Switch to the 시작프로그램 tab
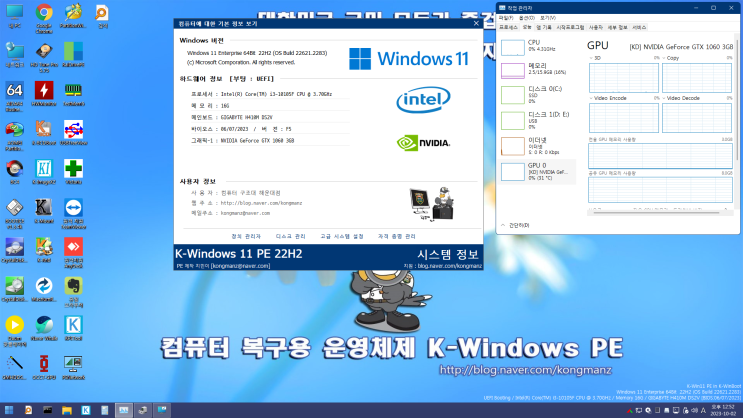Viewport: 743px width, 418px height. click(570, 27)
